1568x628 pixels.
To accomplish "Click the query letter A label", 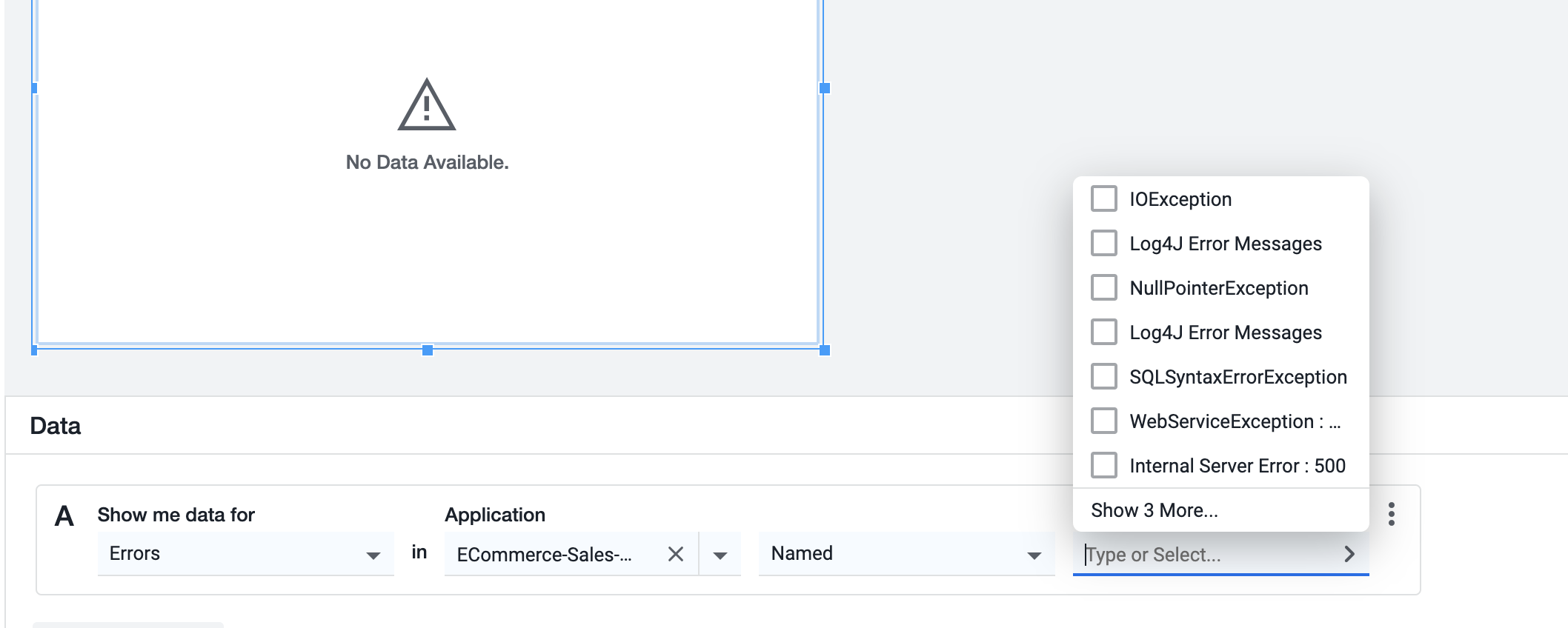I will pyautogui.click(x=64, y=516).
